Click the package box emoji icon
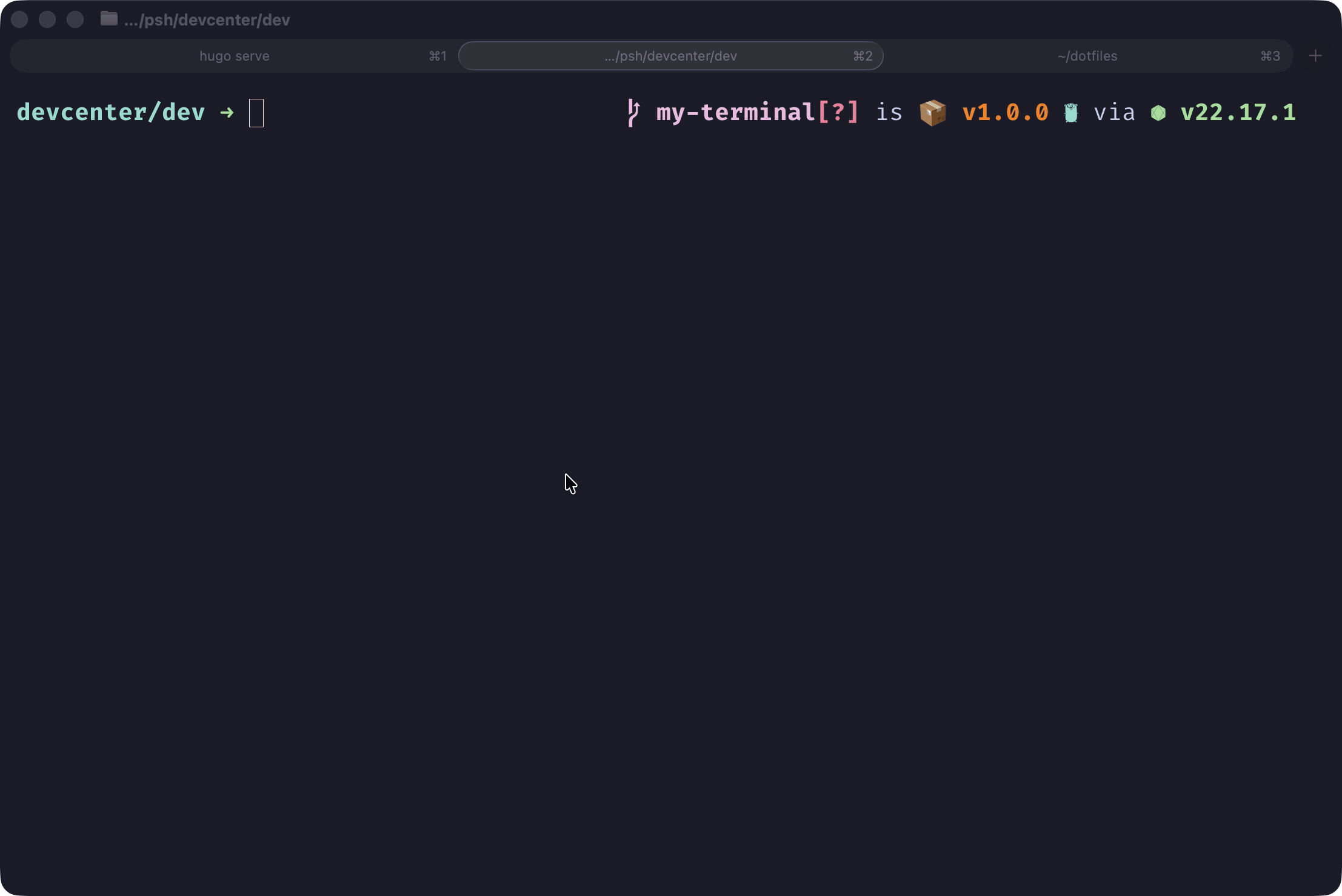This screenshot has height=896, width=1342. [932, 113]
